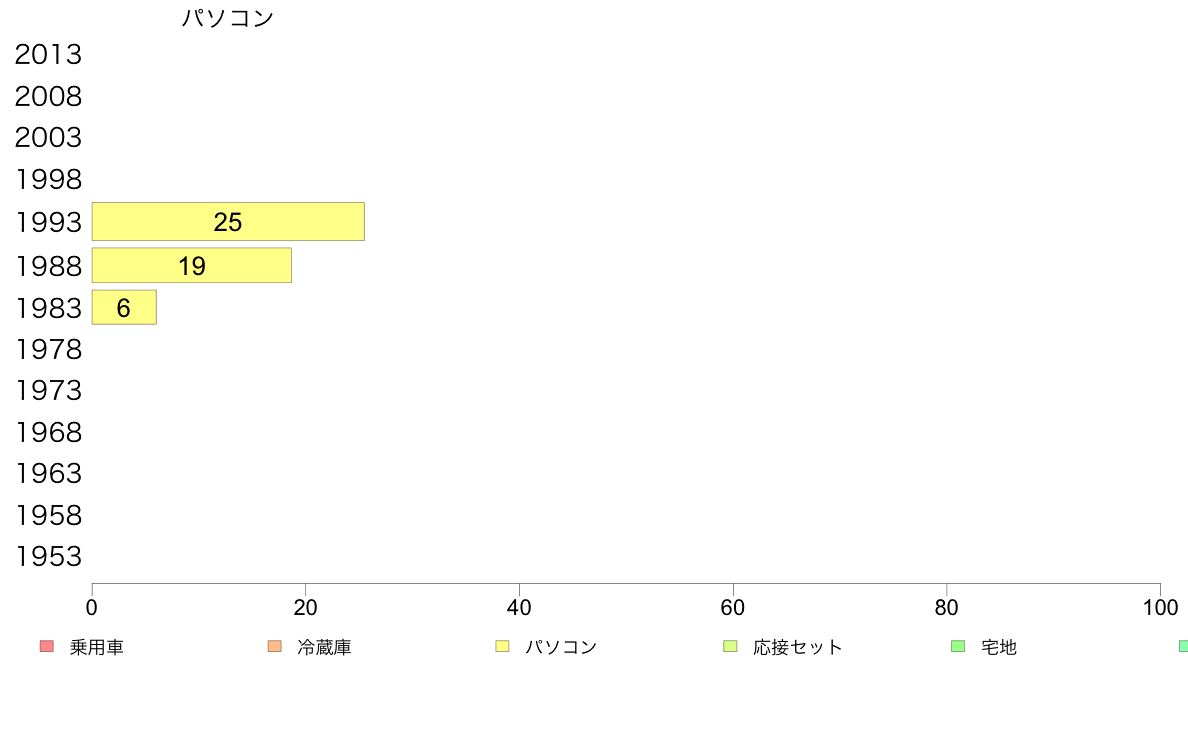Click the 2013 year axis label
Viewport: 1188px width, 736px height.
click(x=48, y=55)
